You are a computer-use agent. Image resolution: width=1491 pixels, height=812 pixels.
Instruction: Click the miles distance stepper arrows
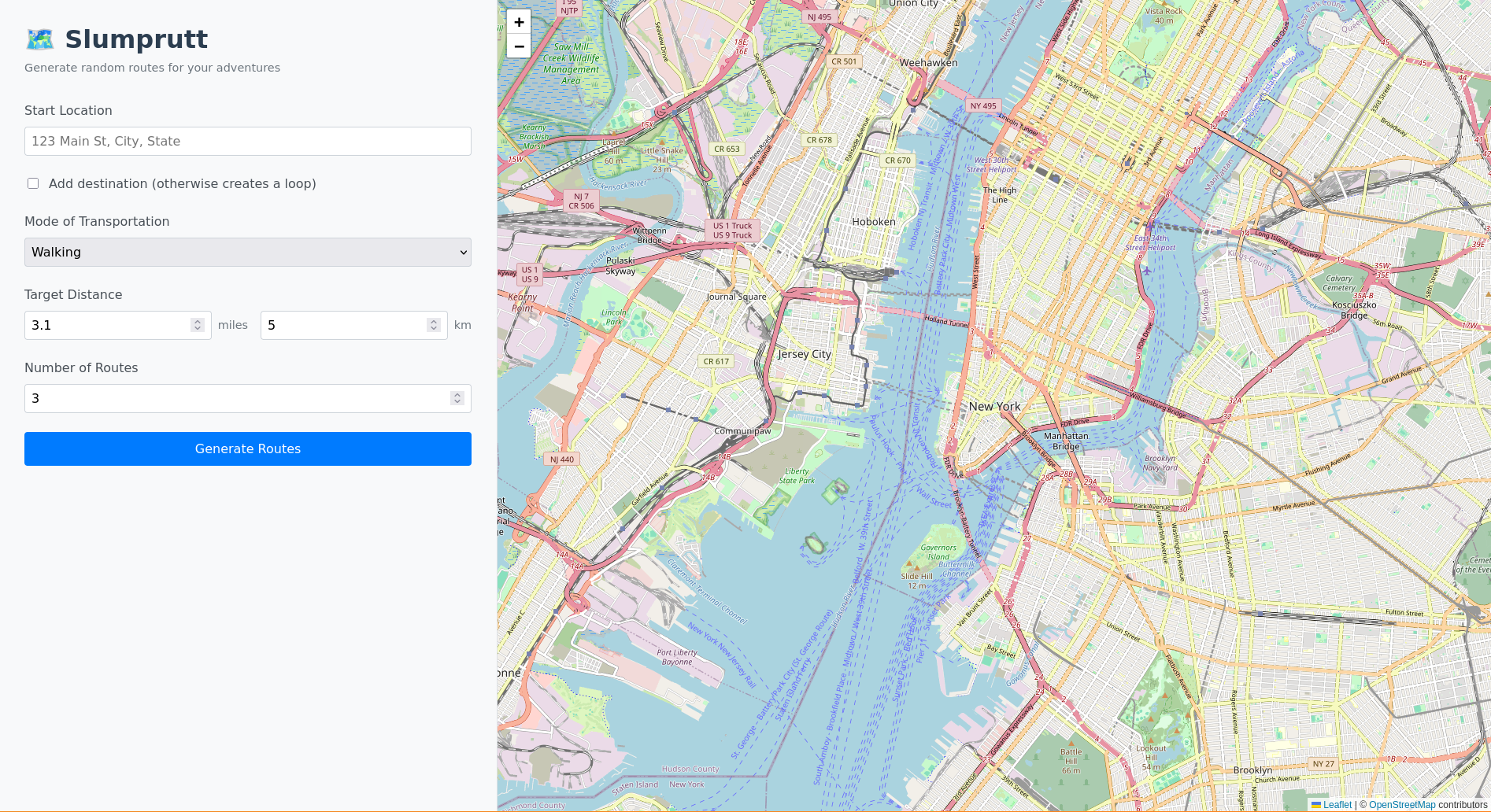point(198,325)
